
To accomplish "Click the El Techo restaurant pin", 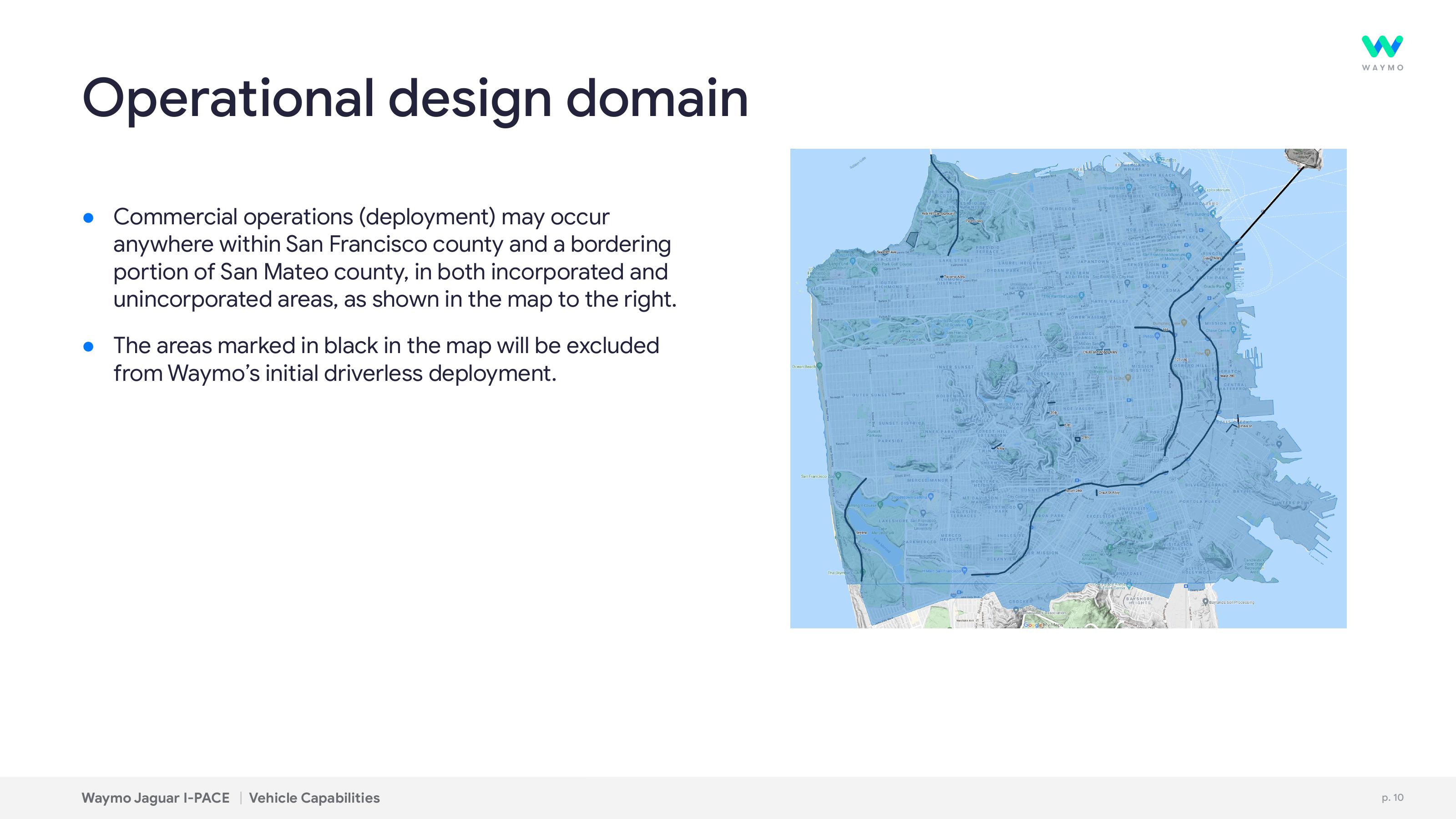I will click(x=1127, y=378).
